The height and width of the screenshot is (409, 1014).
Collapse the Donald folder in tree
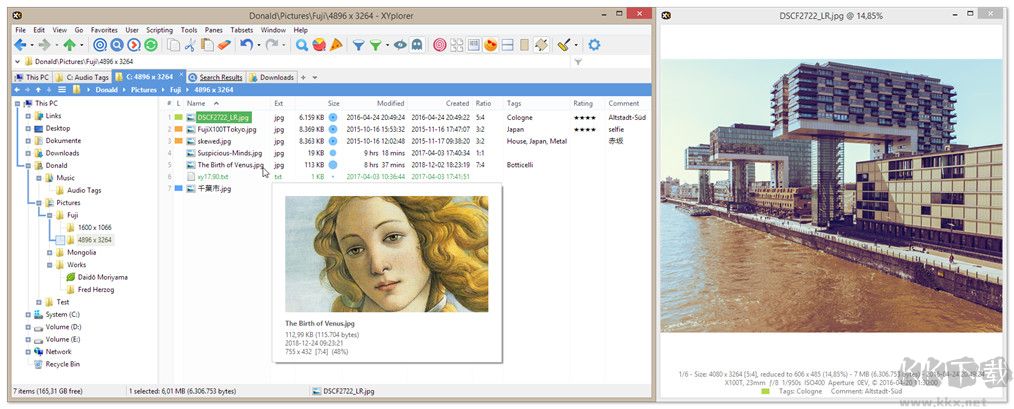coord(28,165)
